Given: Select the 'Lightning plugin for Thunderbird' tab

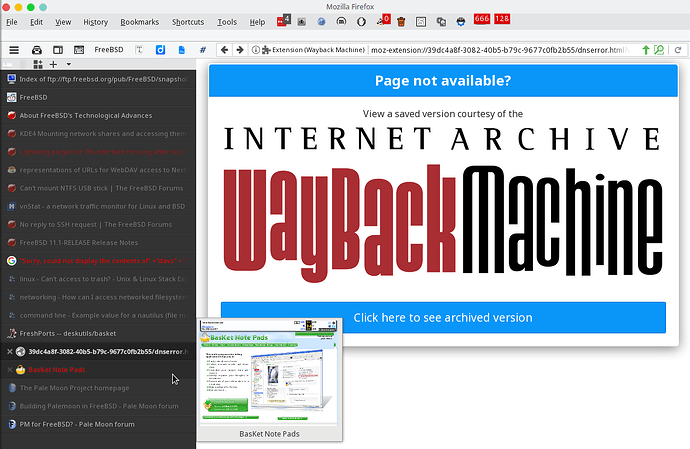Looking at the screenshot, I should click(x=98, y=152).
